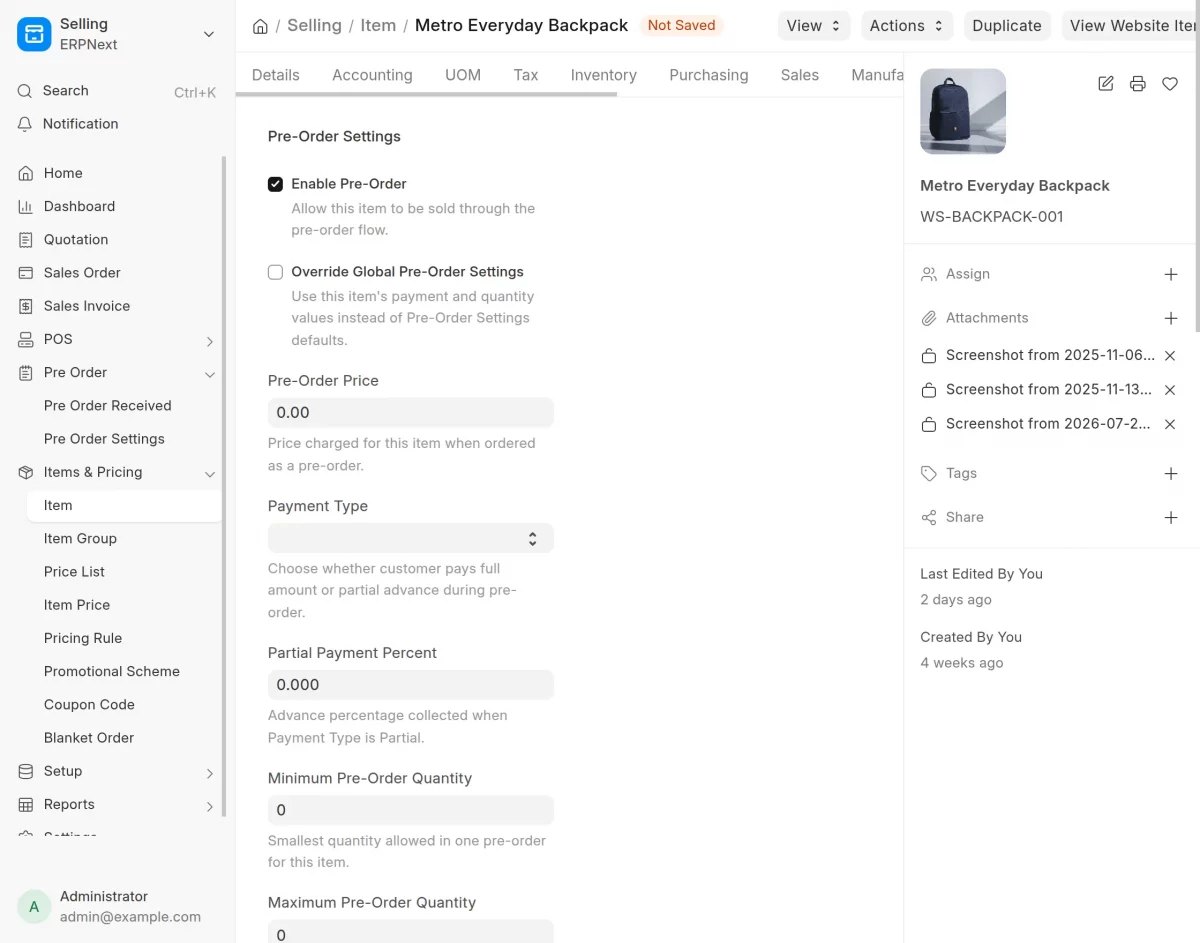Image resolution: width=1200 pixels, height=943 pixels.
Task: Click the Pre-Order Price input field
Action: click(410, 413)
